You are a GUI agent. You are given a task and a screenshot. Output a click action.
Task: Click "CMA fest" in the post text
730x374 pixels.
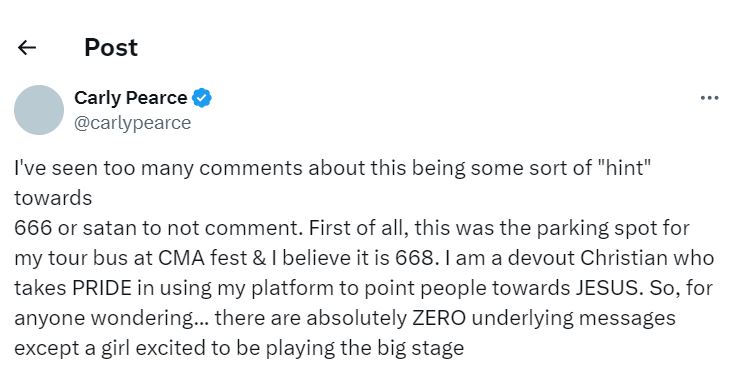point(203,258)
